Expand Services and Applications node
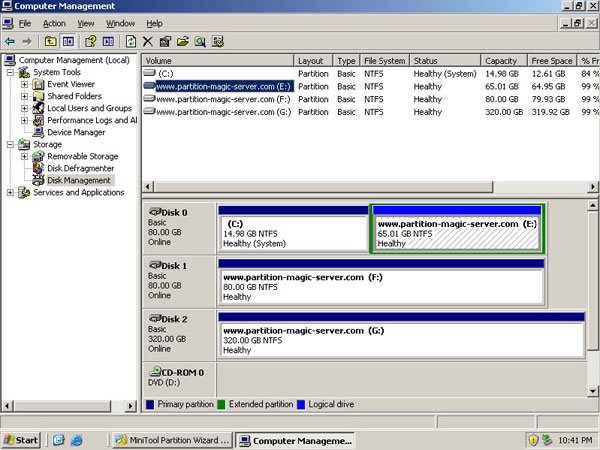Image resolution: width=600 pixels, height=450 pixels. (11, 192)
